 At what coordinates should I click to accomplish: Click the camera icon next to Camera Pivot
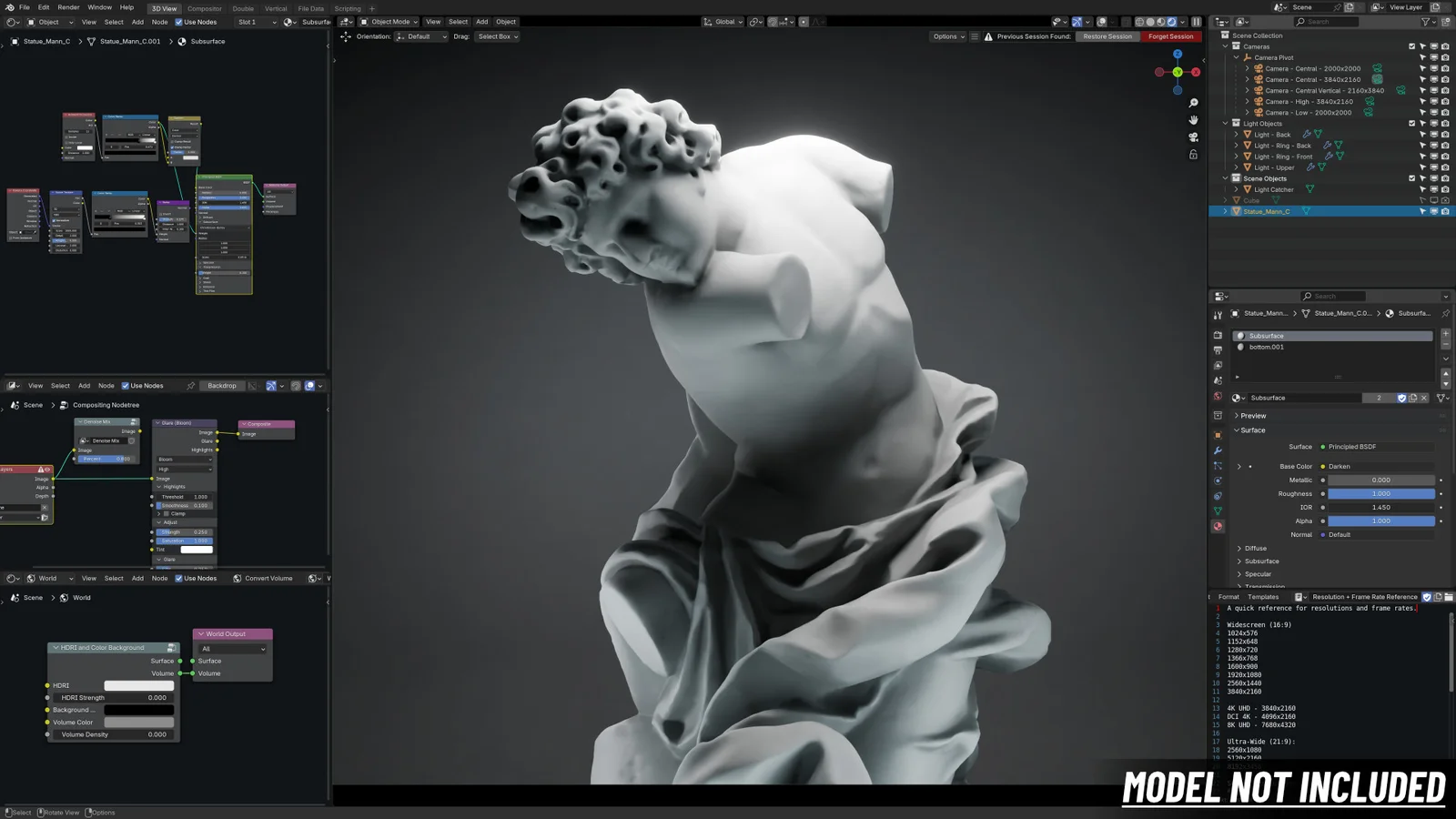click(x=1445, y=57)
